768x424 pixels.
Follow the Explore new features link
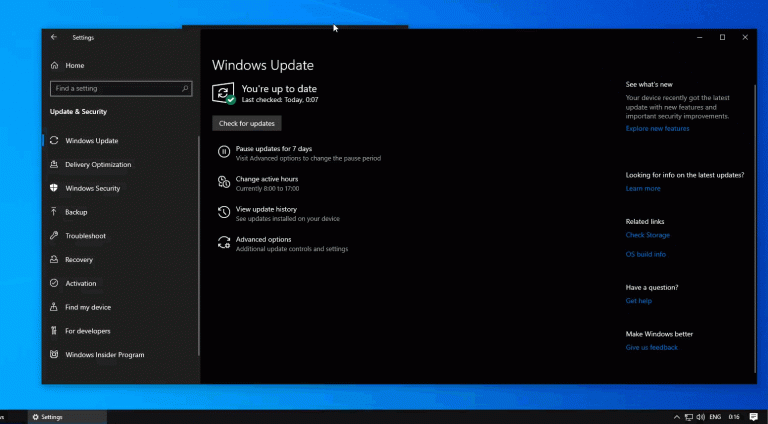[x=657, y=128]
